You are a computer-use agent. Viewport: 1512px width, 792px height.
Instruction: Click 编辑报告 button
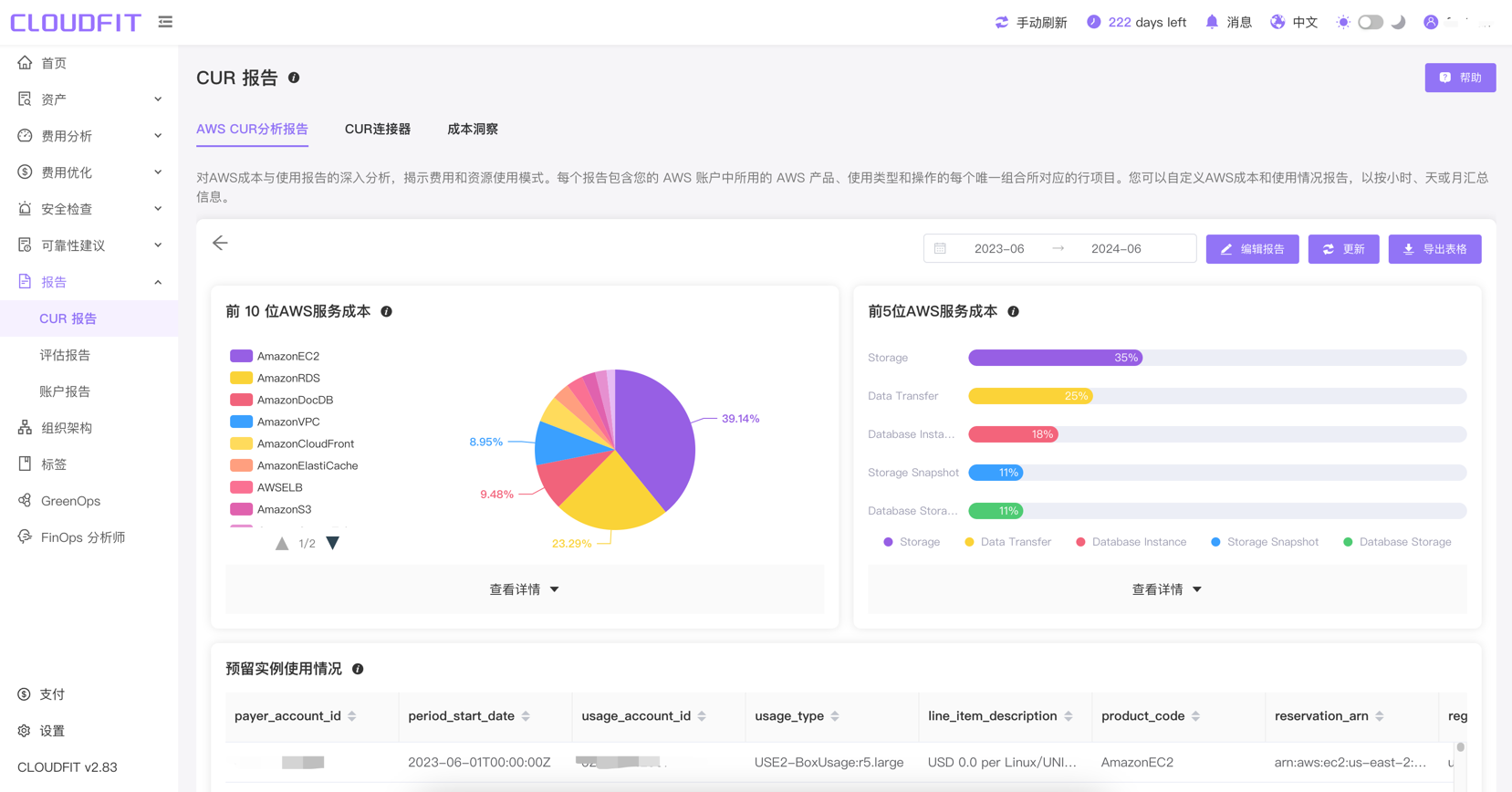1252,249
